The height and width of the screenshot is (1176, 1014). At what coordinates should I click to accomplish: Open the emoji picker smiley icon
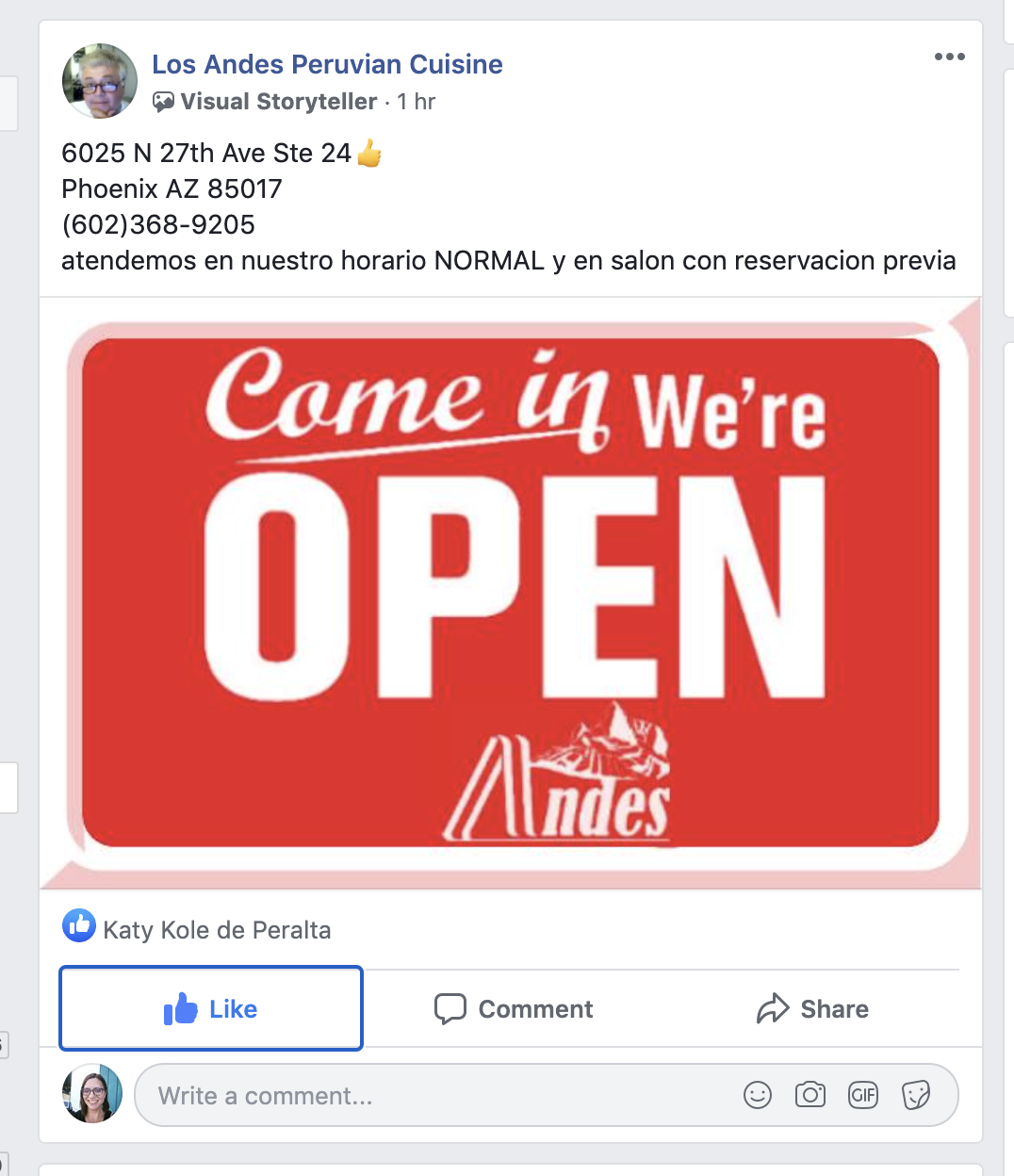point(758,1095)
